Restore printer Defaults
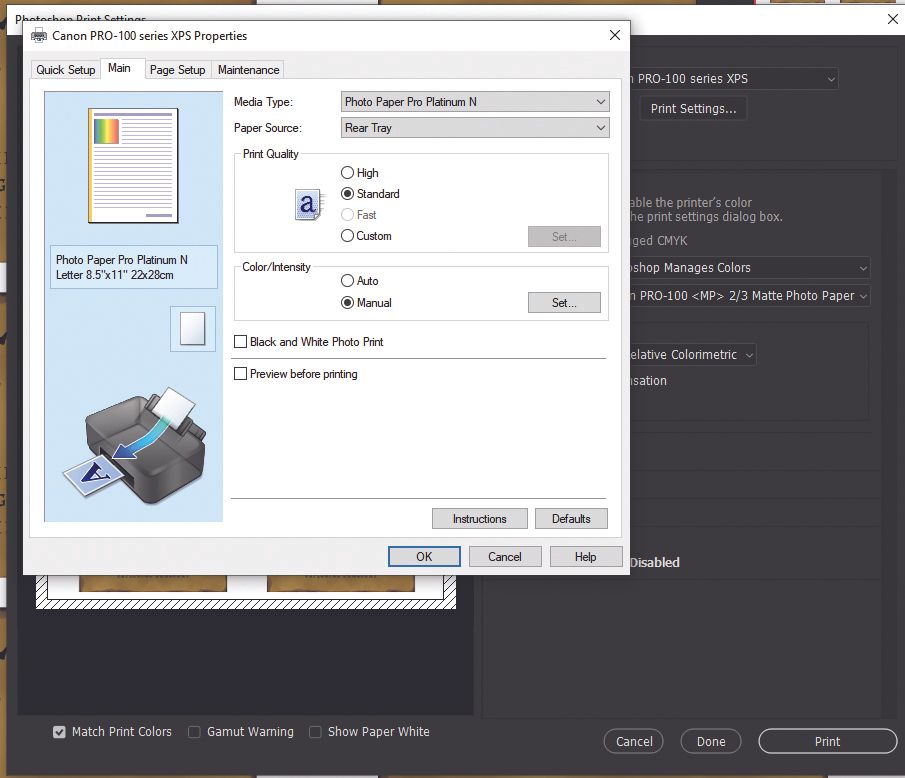This screenshot has width=905, height=778. click(571, 518)
